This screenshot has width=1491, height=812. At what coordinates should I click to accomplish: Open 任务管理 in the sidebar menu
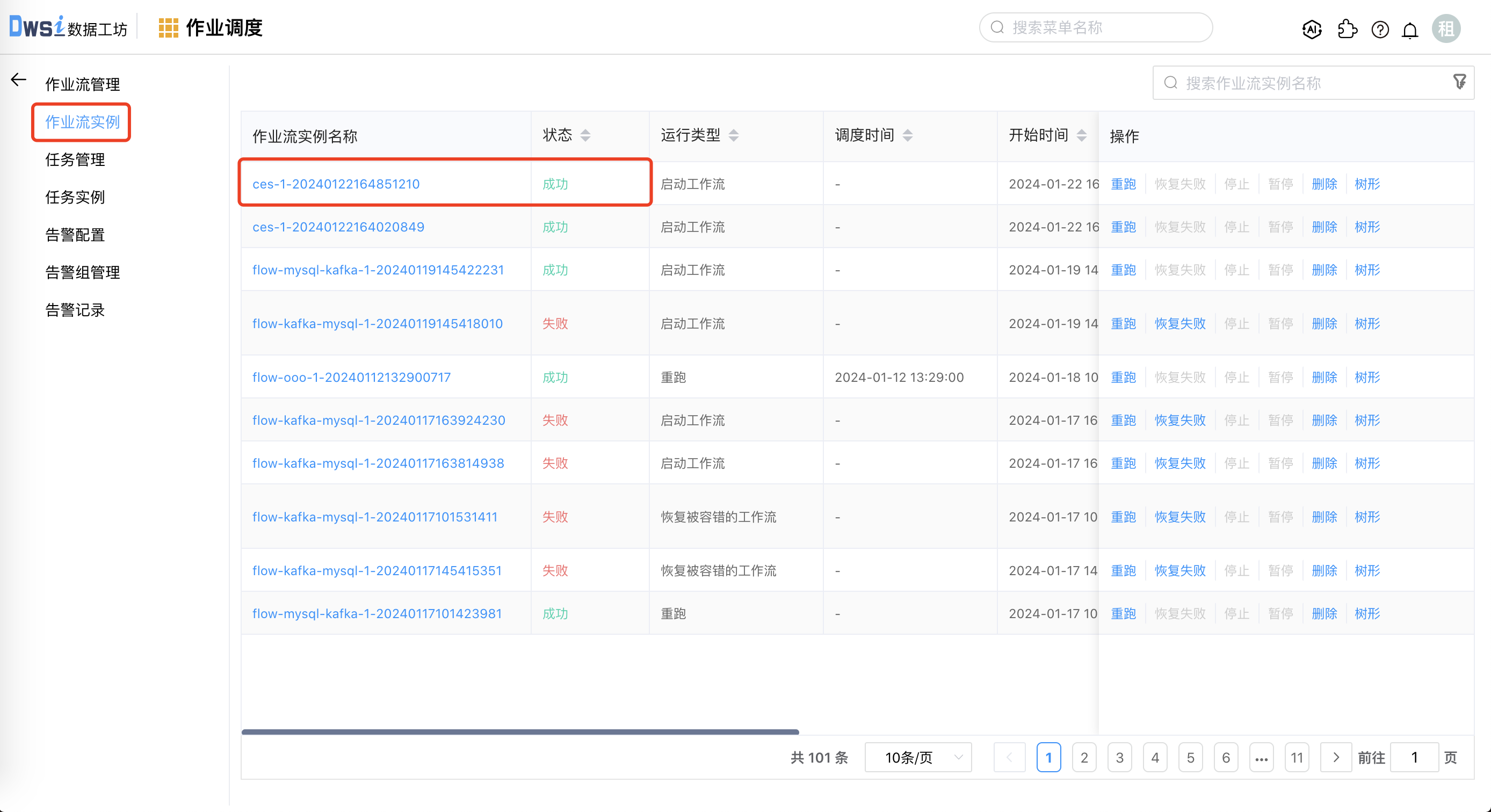(x=75, y=160)
